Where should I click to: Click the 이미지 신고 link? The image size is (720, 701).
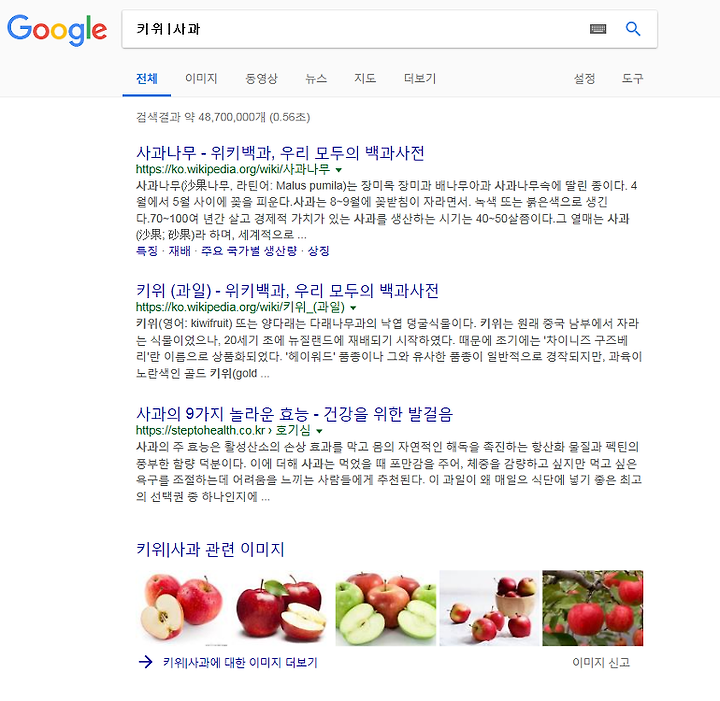(x=601, y=662)
